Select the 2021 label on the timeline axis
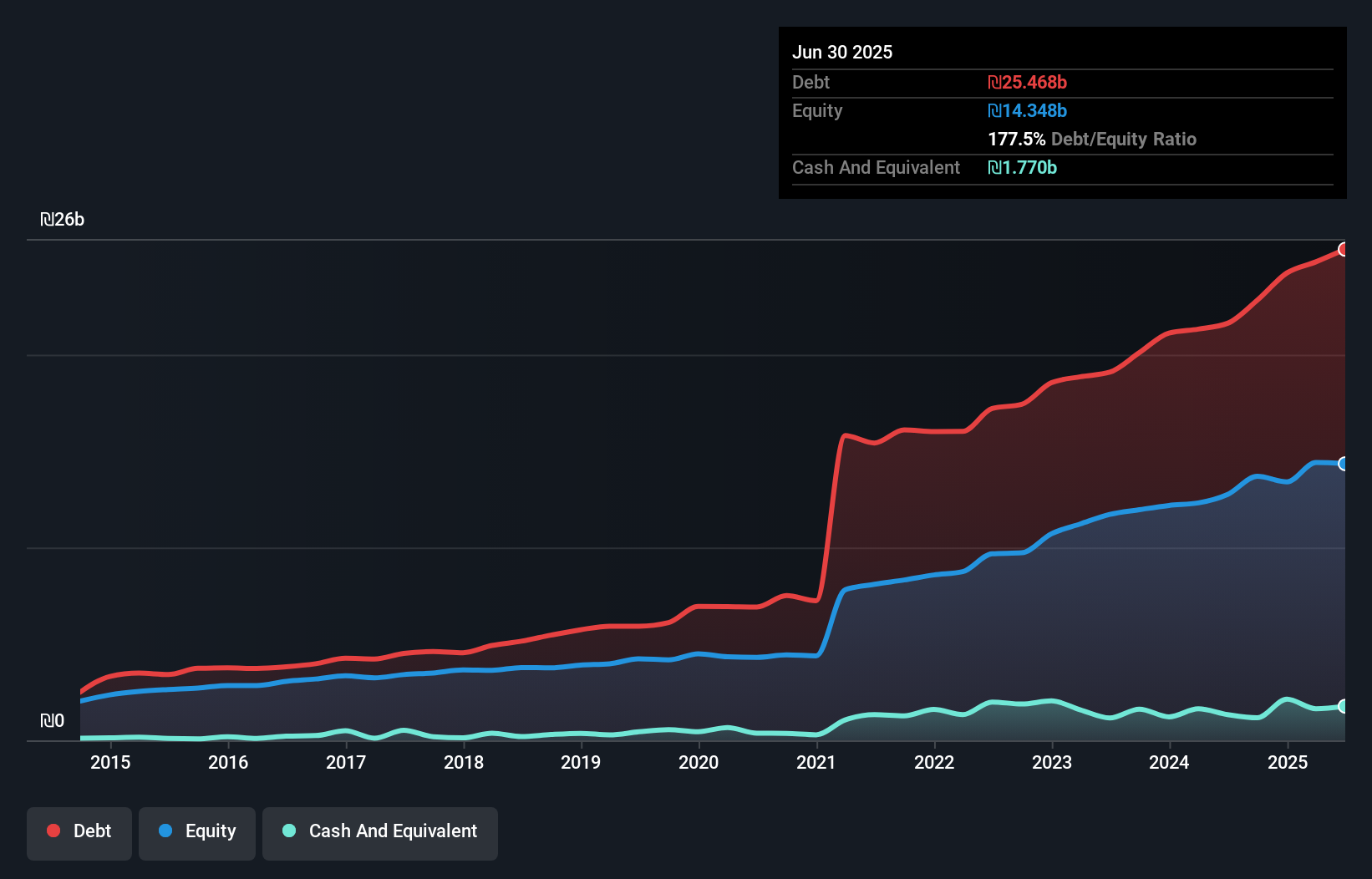This screenshot has width=1372, height=879. point(817,762)
